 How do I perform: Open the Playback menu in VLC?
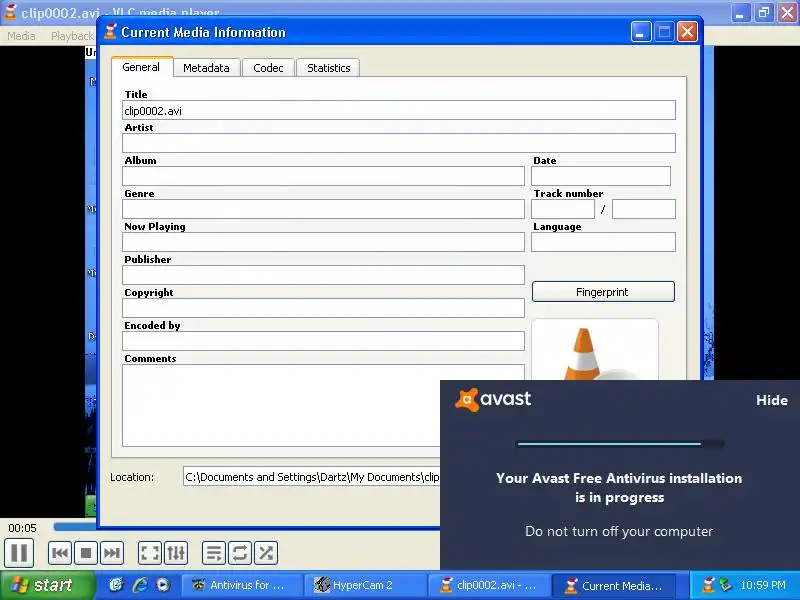[x=72, y=36]
